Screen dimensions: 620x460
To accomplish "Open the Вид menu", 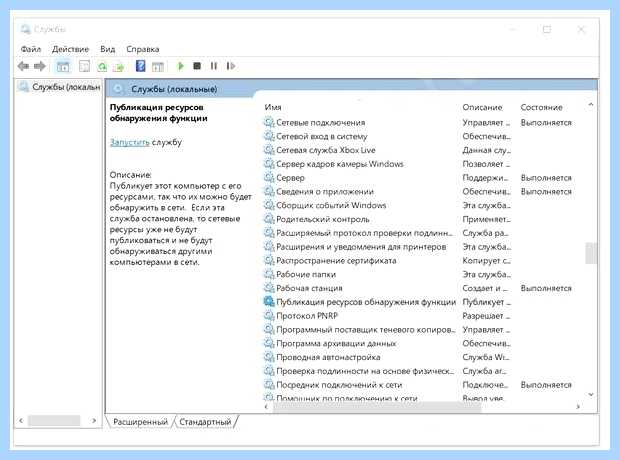I will (x=108, y=49).
